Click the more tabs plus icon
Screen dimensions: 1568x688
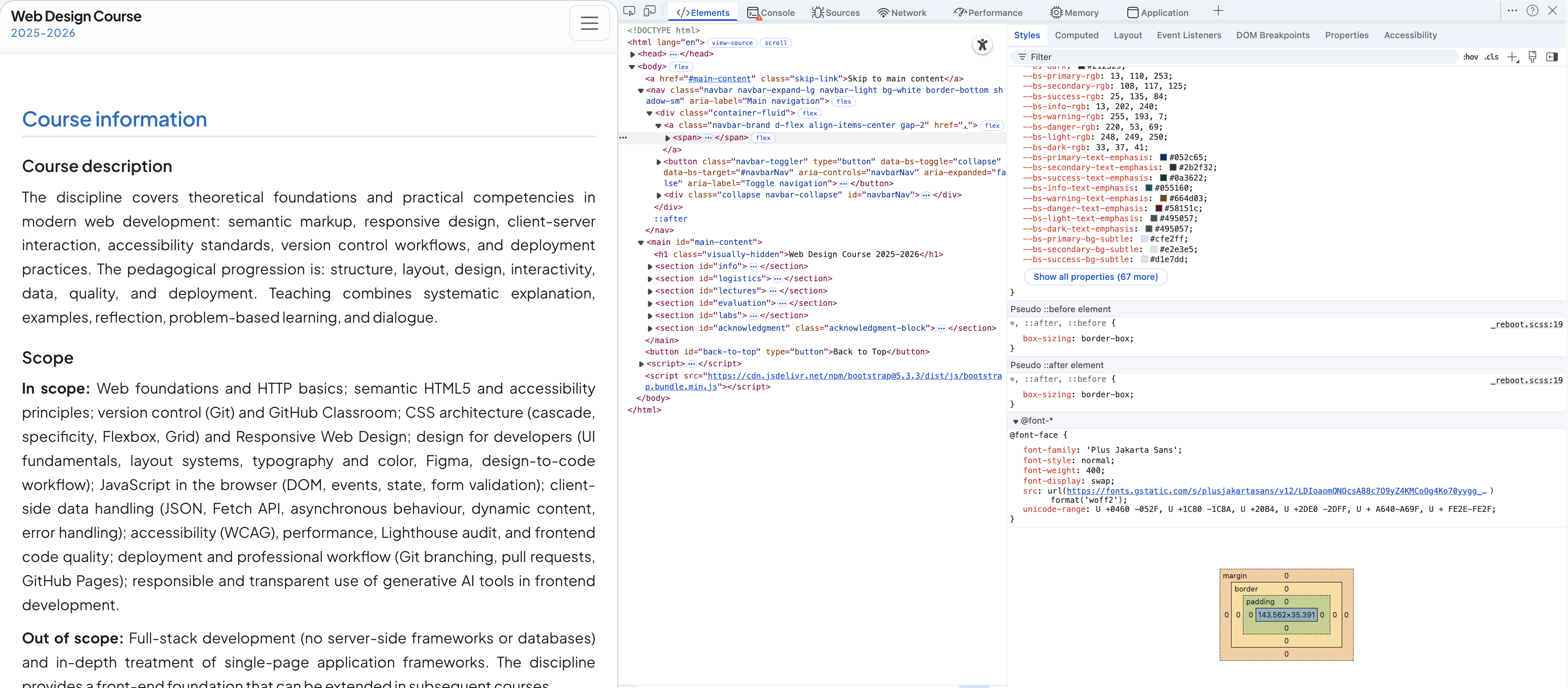coord(1218,11)
